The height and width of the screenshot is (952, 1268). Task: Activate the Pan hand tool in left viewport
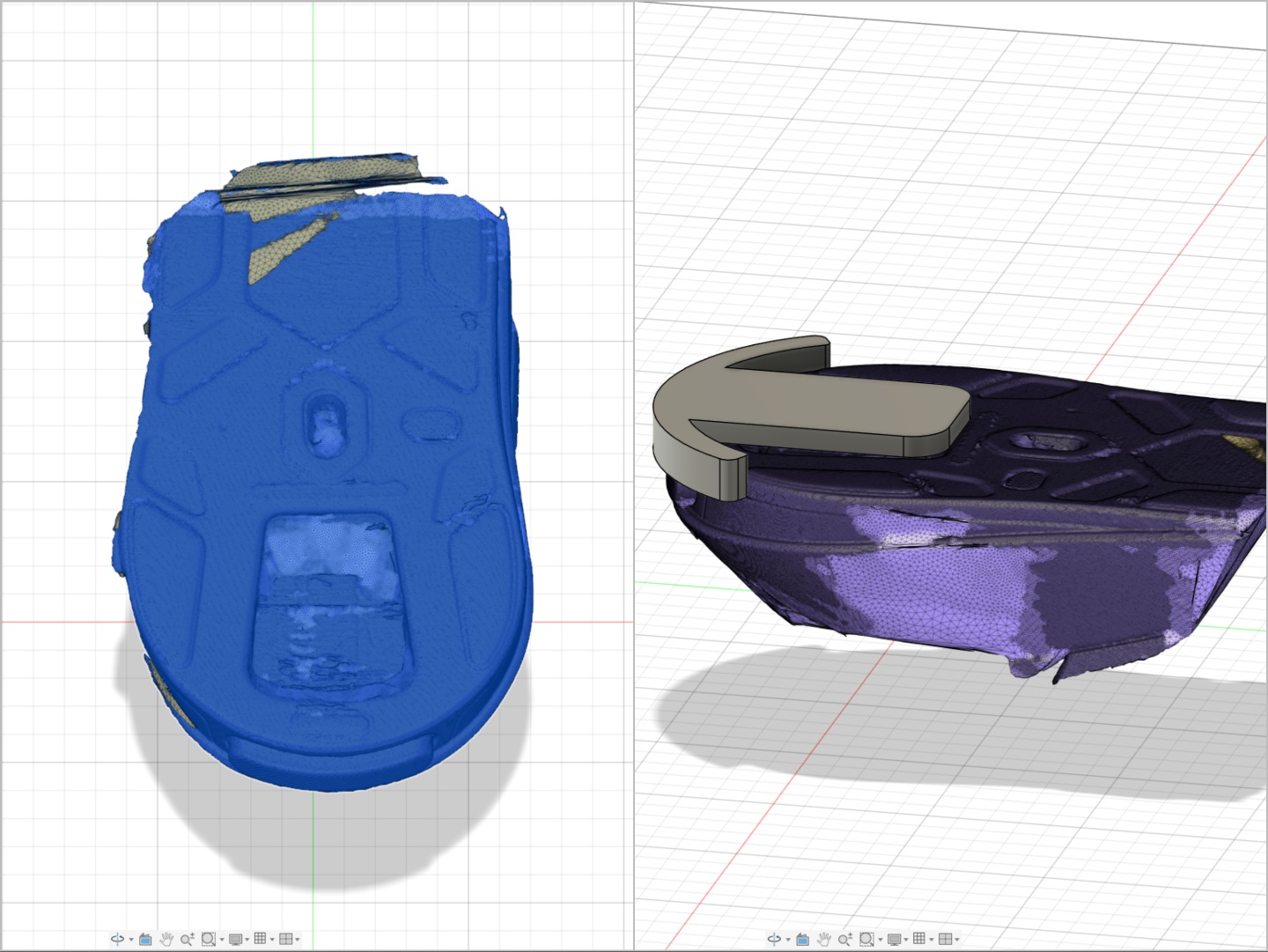click(x=166, y=939)
